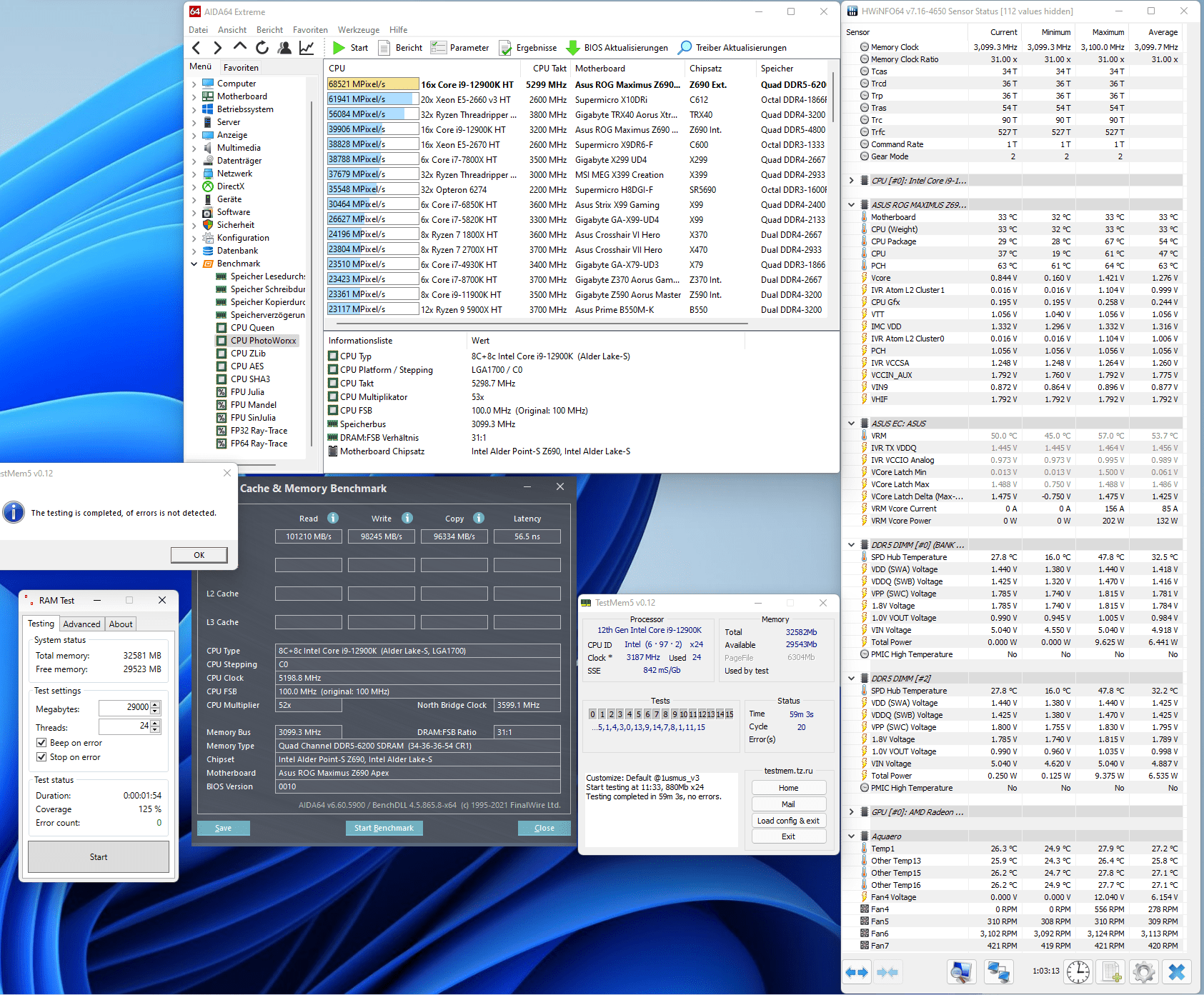The width and height of the screenshot is (1204, 995).
Task: Click Load config & exit button
Action: click(788, 821)
